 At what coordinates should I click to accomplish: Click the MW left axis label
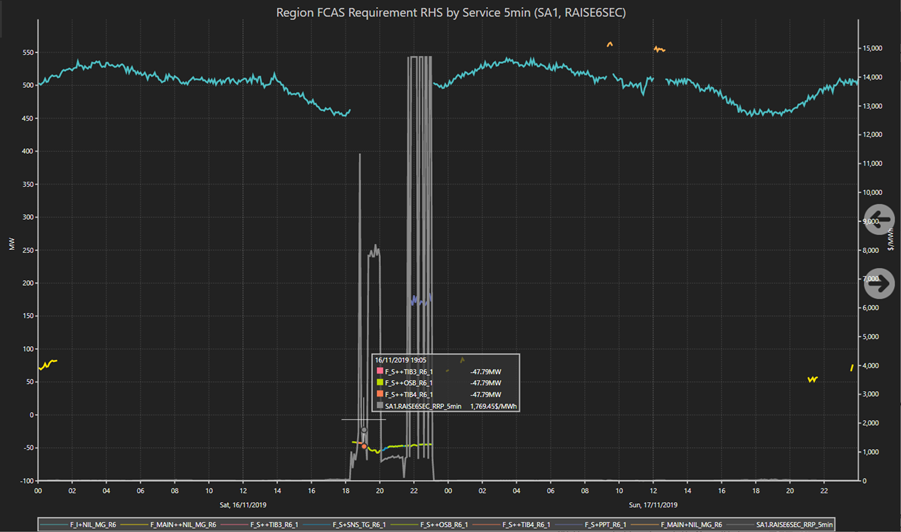click(x=12, y=245)
